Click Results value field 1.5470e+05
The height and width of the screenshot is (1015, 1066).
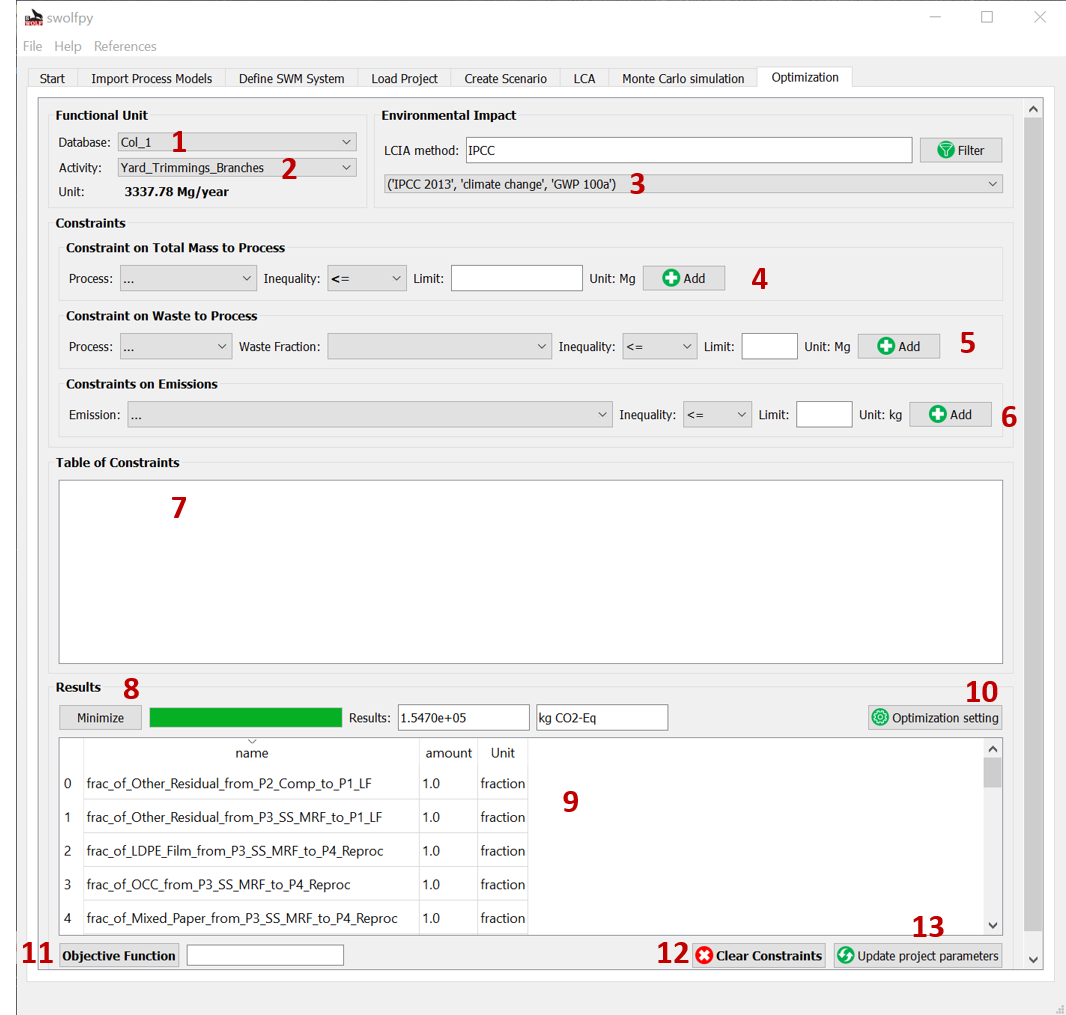click(x=464, y=718)
